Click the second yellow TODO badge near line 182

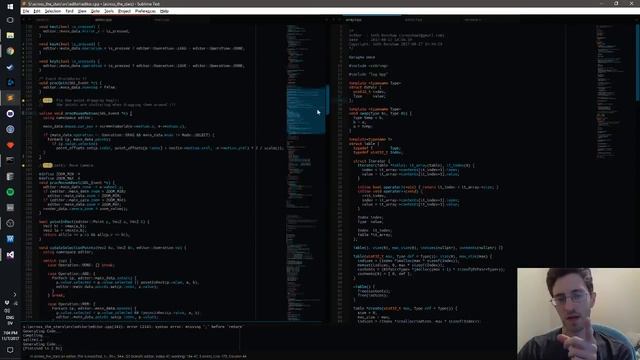coord(47,165)
